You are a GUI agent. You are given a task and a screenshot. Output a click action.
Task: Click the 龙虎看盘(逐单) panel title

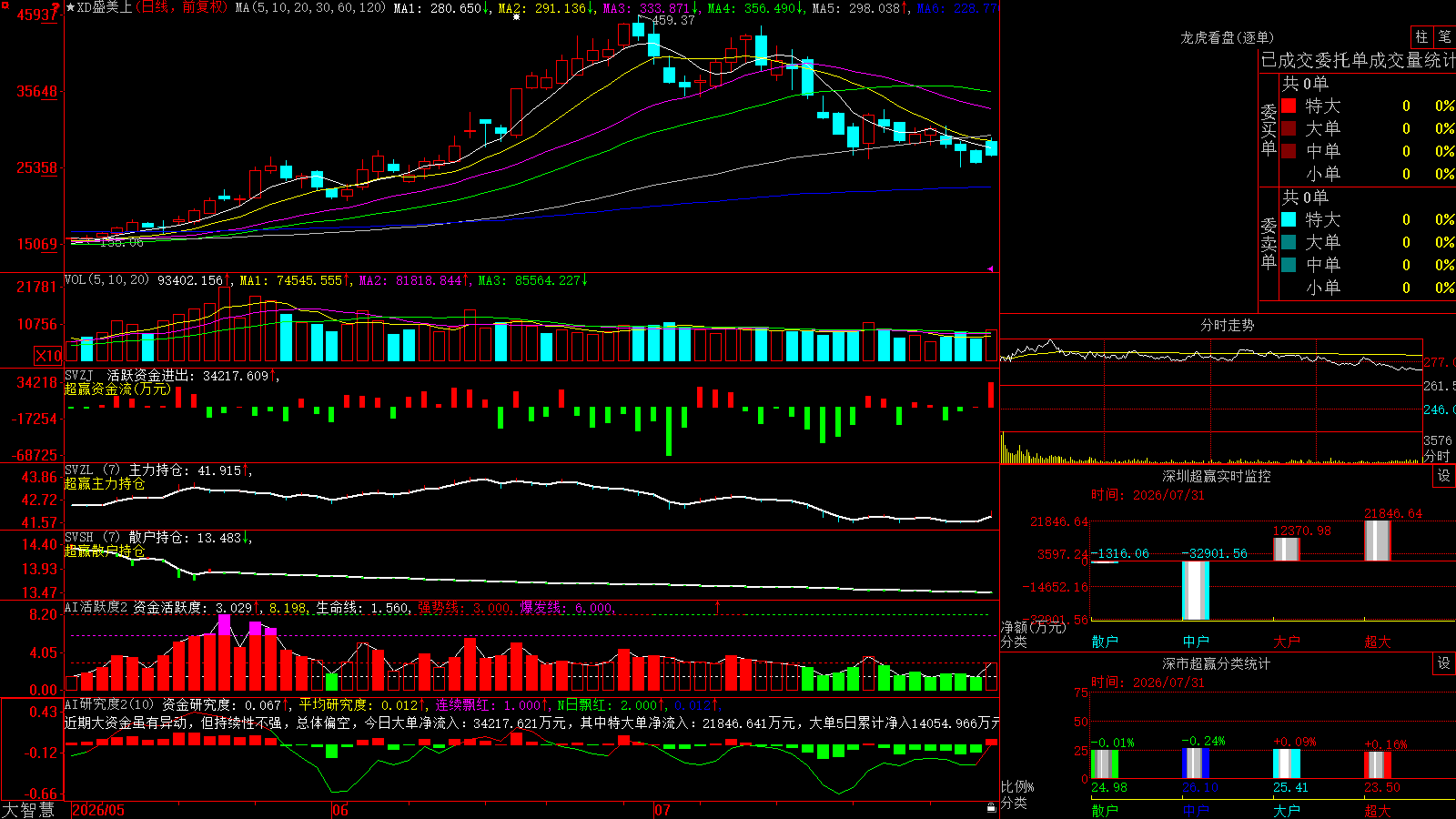tap(1228, 37)
